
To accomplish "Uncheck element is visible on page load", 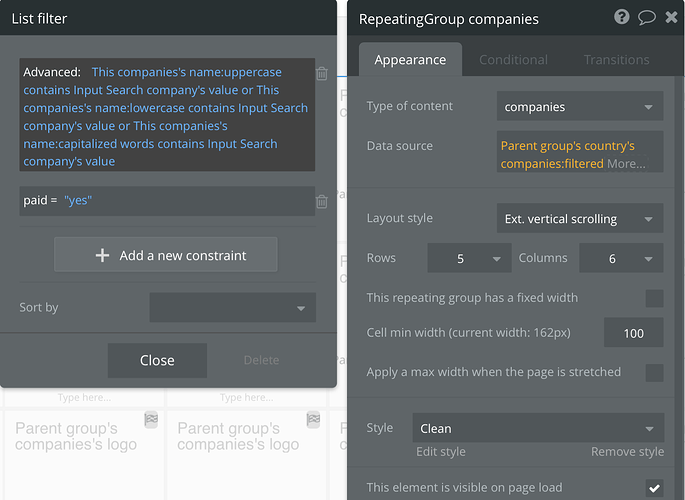I will tap(654, 488).
